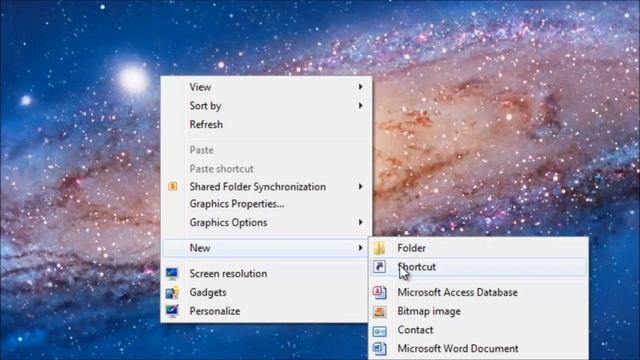The height and width of the screenshot is (360, 640).
Task: Click the greyed Paste entry
Action: [x=266, y=150]
